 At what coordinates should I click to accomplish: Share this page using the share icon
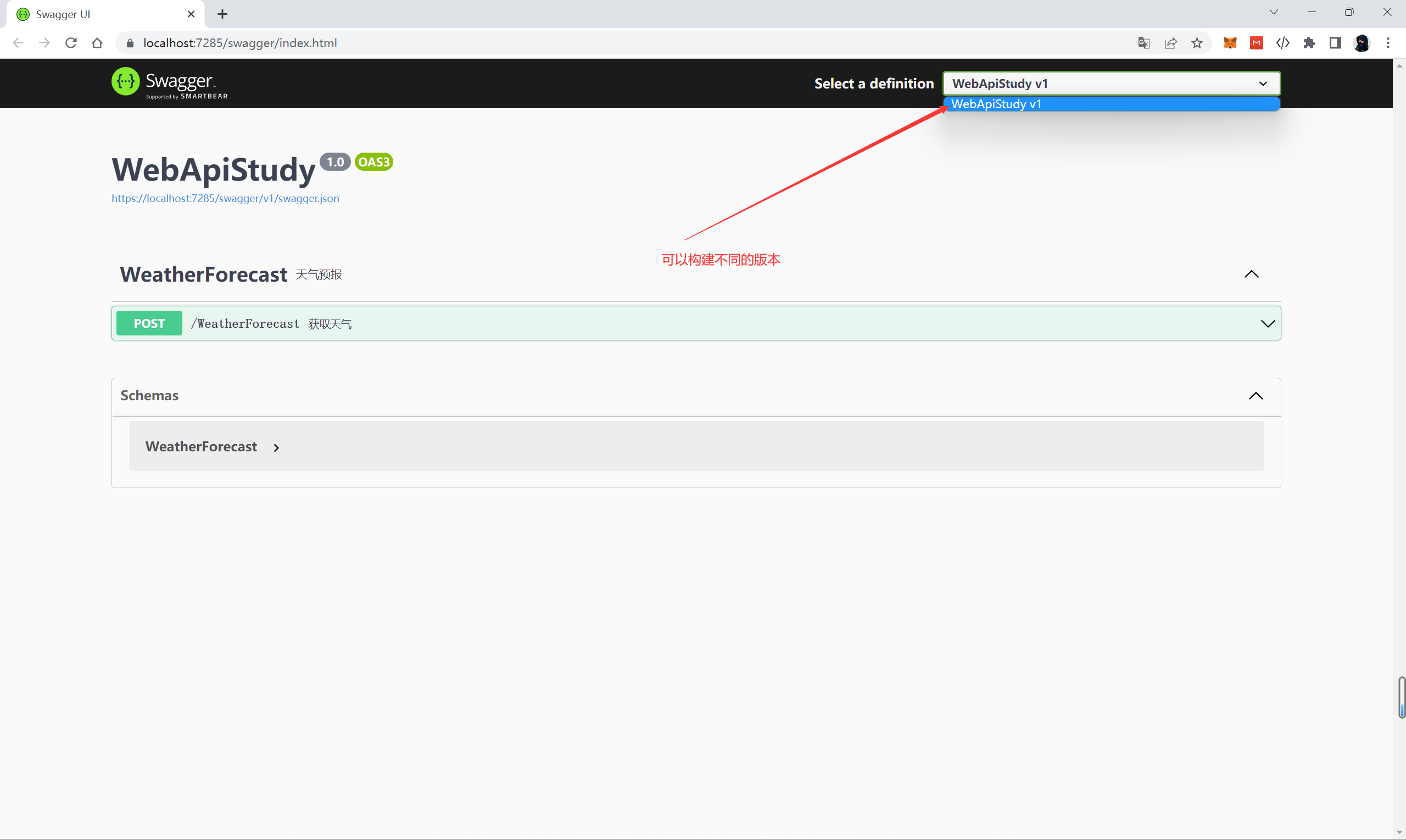click(x=1170, y=43)
